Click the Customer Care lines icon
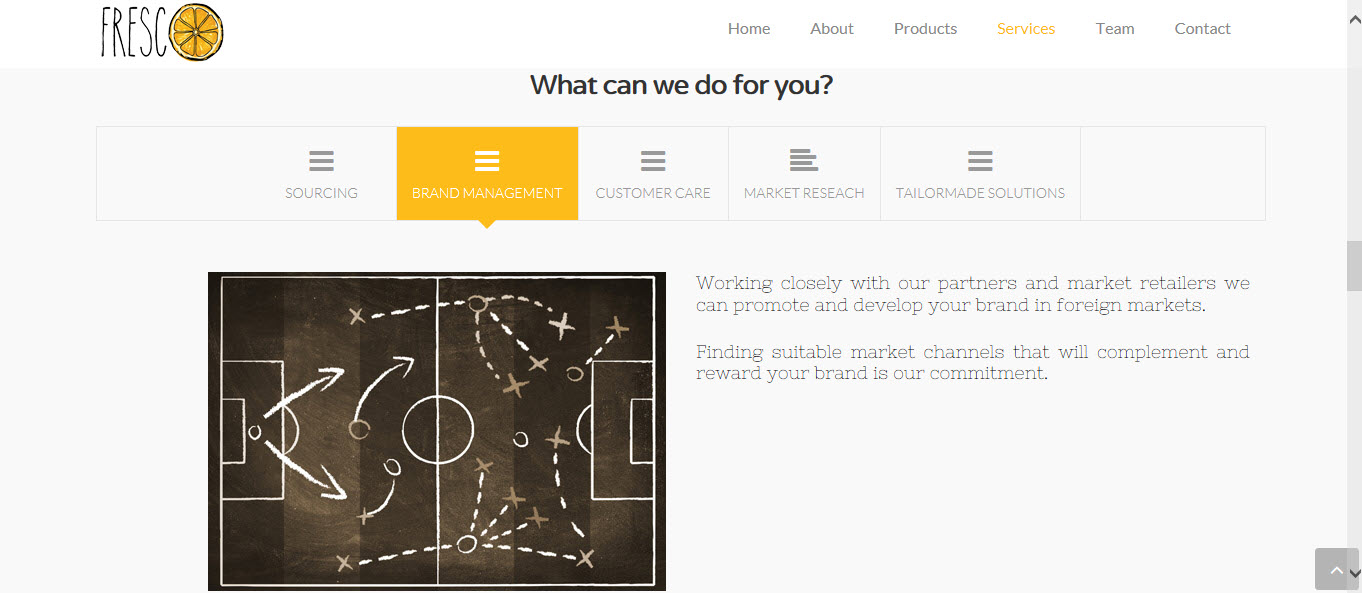This screenshot has width=1362, height=593. [653, 161]
